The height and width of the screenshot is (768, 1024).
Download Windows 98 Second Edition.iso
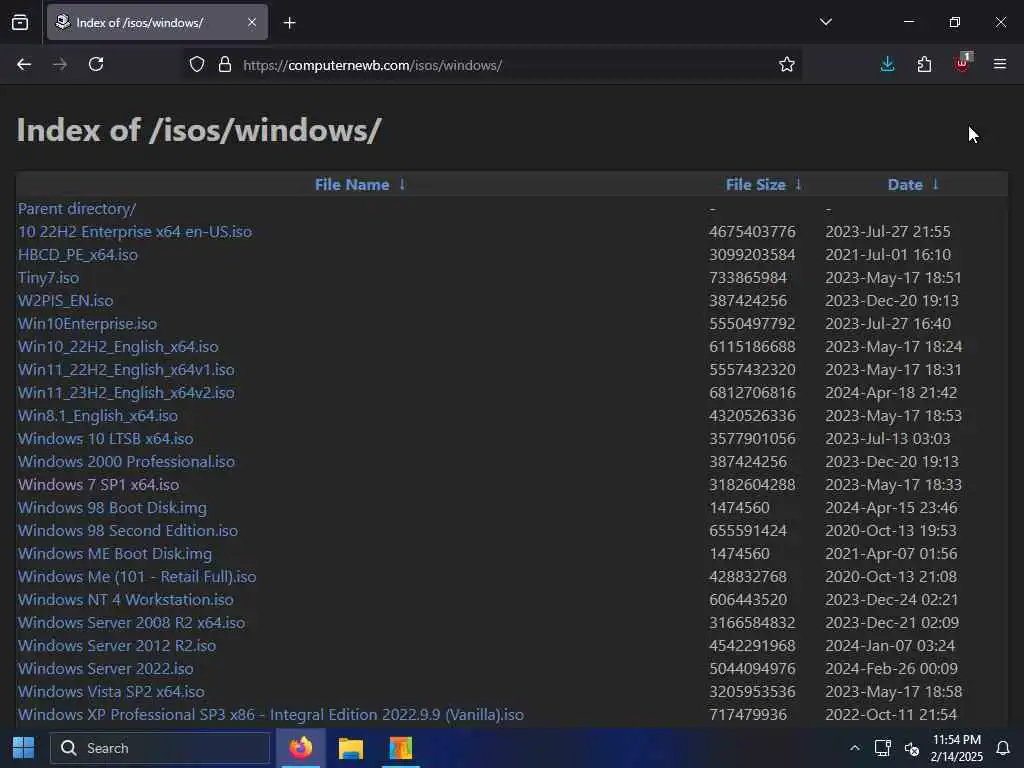coord(128,530)
